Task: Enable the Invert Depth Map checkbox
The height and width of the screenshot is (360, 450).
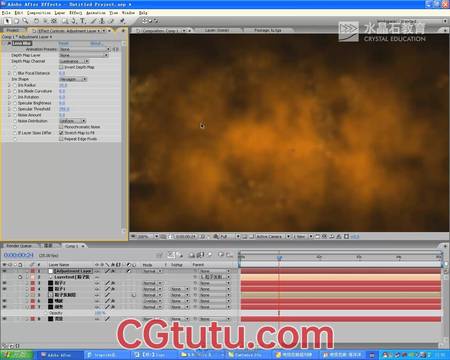Action: [x=61, y=67]
